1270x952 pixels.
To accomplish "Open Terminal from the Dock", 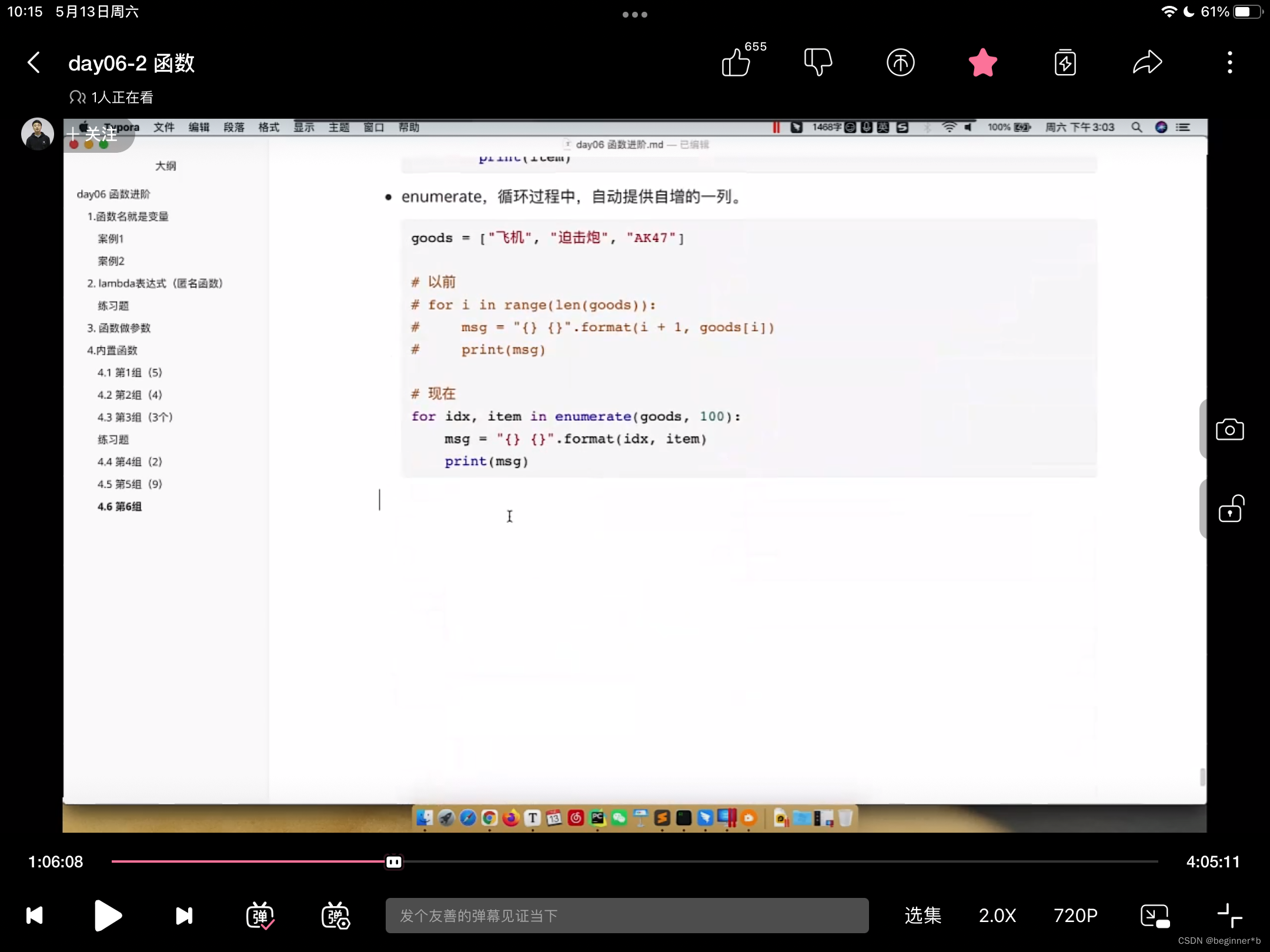I will pyautogui.click(x=684, y=817).
